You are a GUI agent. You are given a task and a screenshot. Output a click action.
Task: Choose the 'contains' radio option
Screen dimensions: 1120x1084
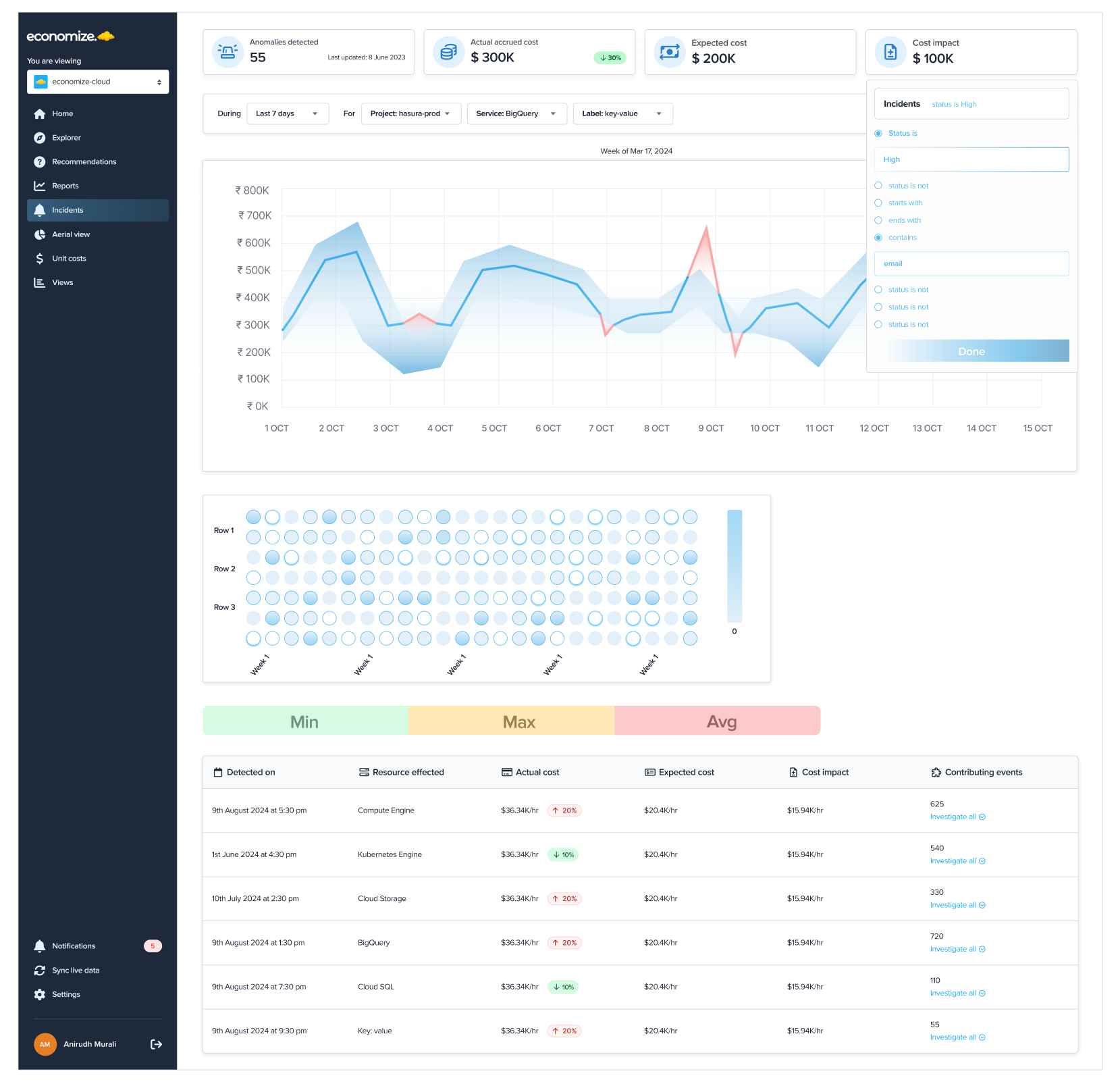point(878,237)
